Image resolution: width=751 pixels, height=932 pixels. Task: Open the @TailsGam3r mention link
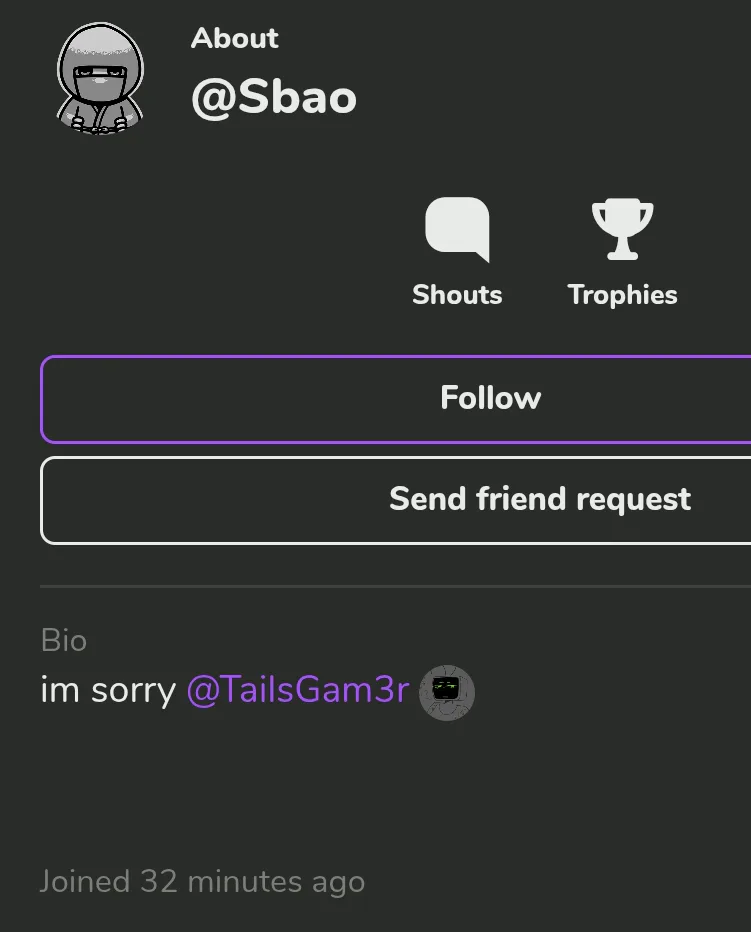[x=298, y=690]
